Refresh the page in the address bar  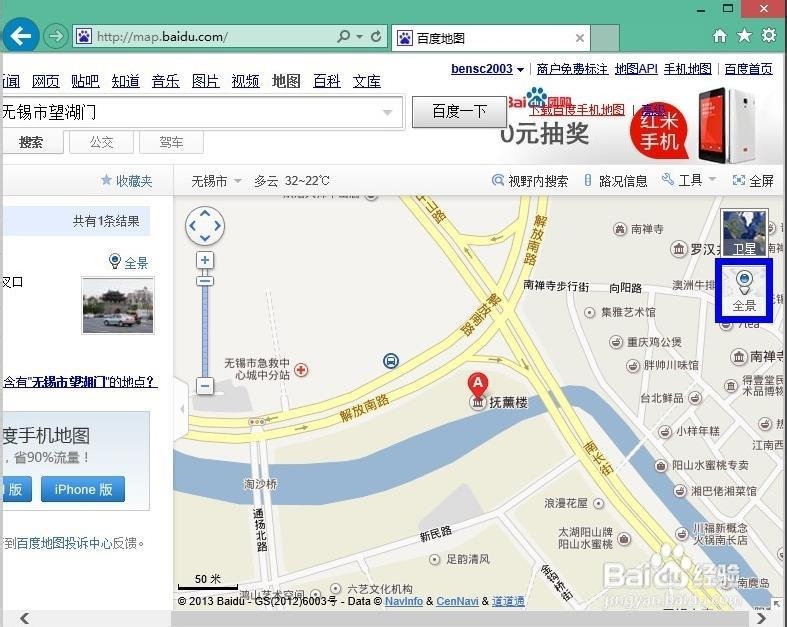(x=376, y=36)
